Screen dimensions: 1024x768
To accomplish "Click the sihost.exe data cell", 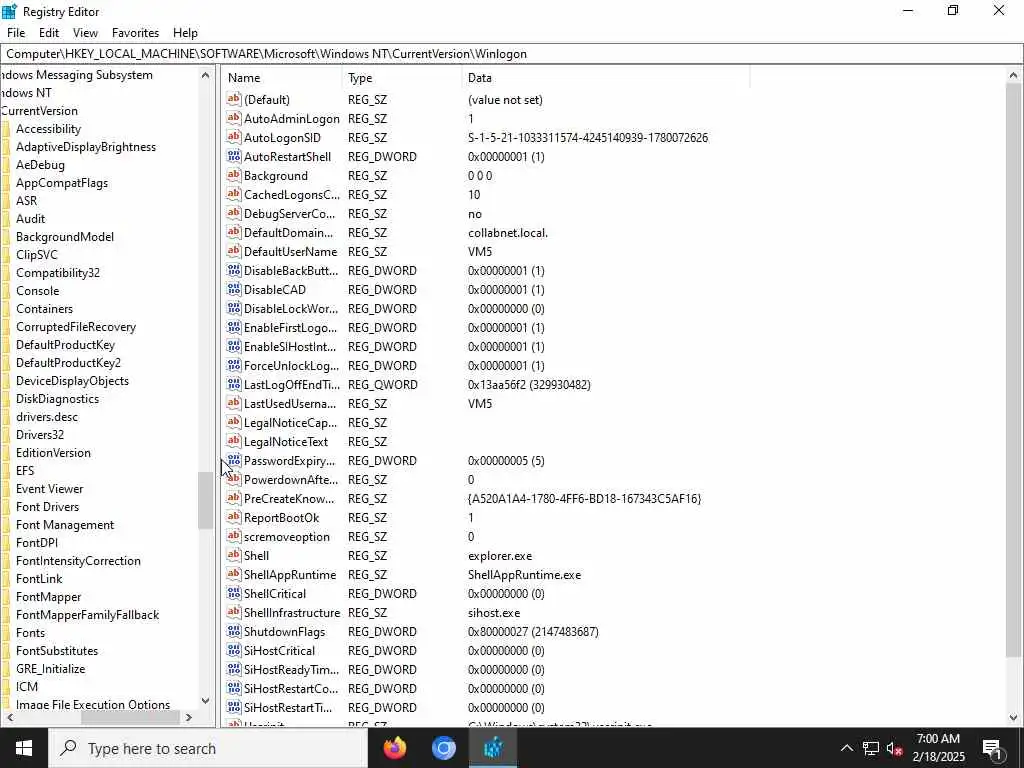I will coord(494,612).
